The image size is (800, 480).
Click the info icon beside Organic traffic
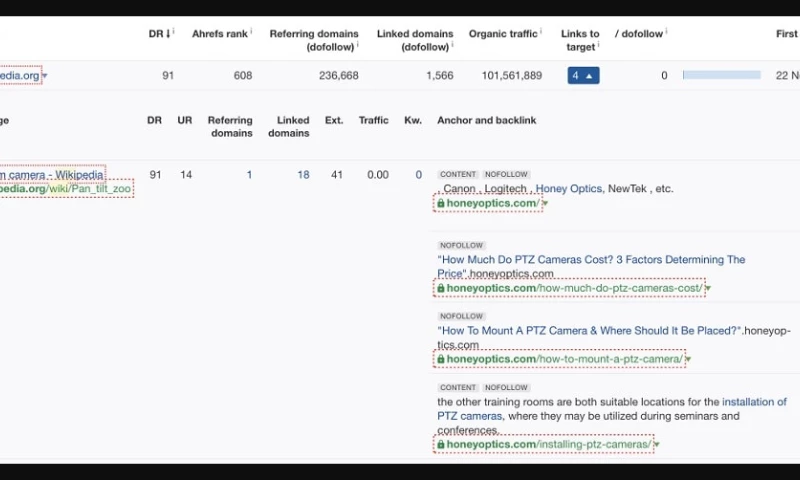click(x=541, y=31)
